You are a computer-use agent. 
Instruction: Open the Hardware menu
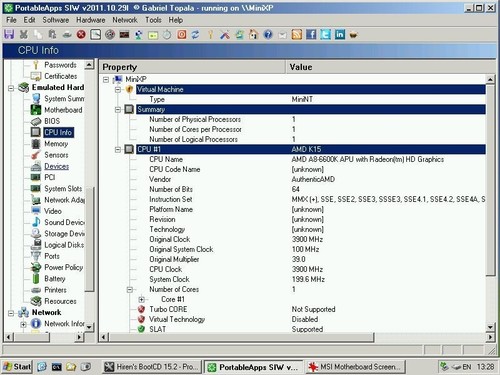pyautogui.click(x=91, y=20)
